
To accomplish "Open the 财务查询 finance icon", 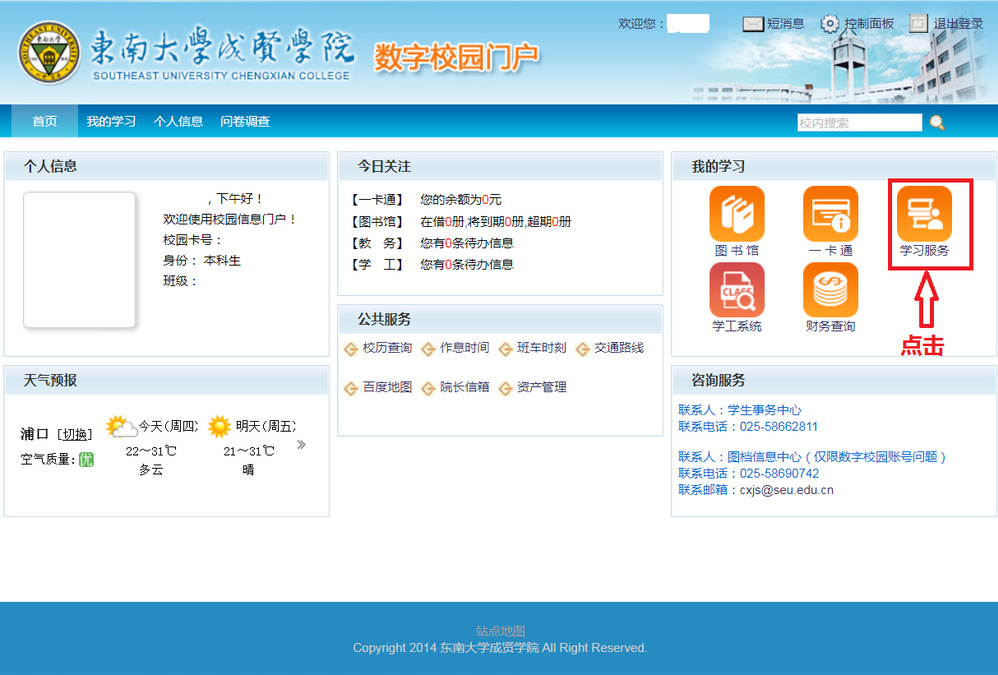I will point(830,290).
